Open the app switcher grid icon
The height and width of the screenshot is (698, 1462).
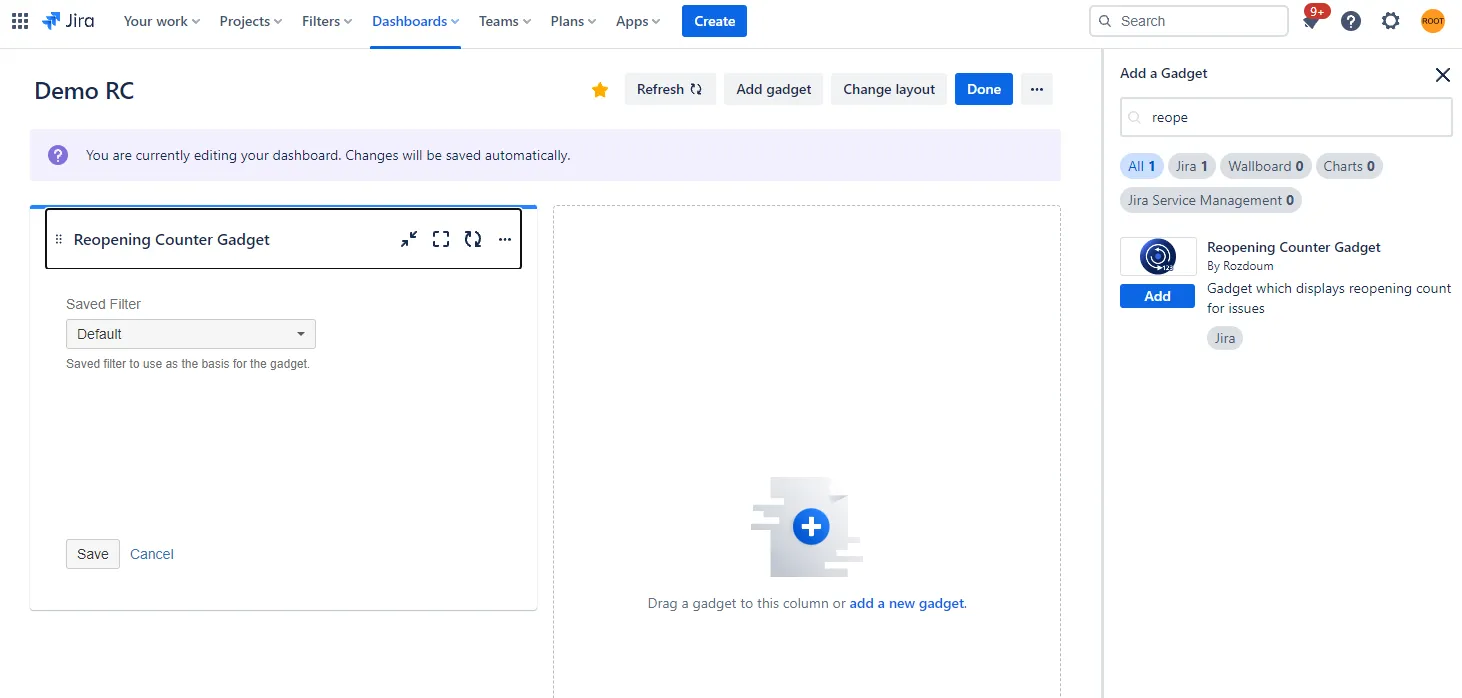[20, 21]
